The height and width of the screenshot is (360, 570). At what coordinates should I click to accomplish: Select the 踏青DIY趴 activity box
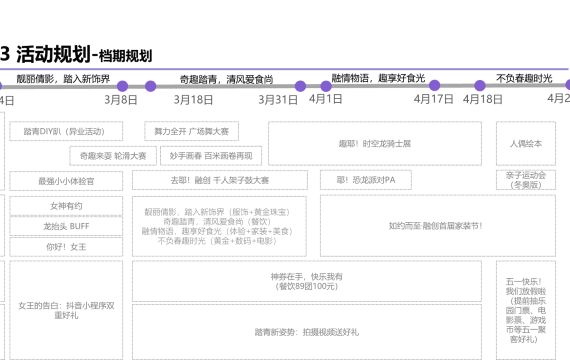[66, 131]
